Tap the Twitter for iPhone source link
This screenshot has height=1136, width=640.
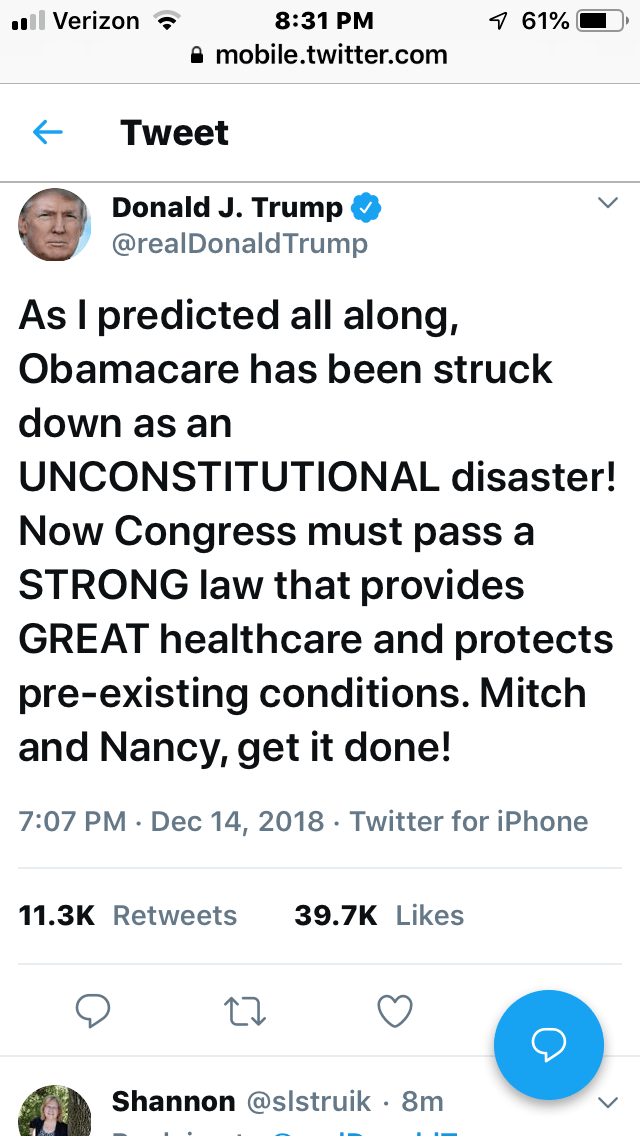[x=469, y=821]
